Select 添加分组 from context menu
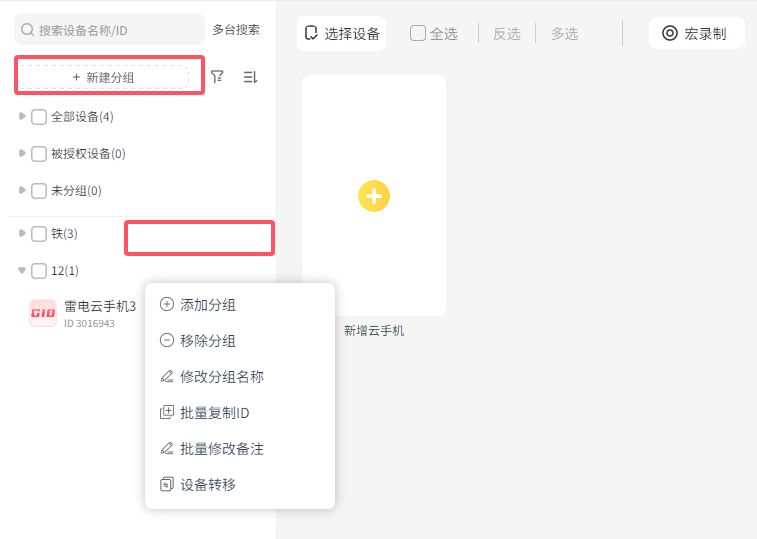 click(x=208, y=305)
